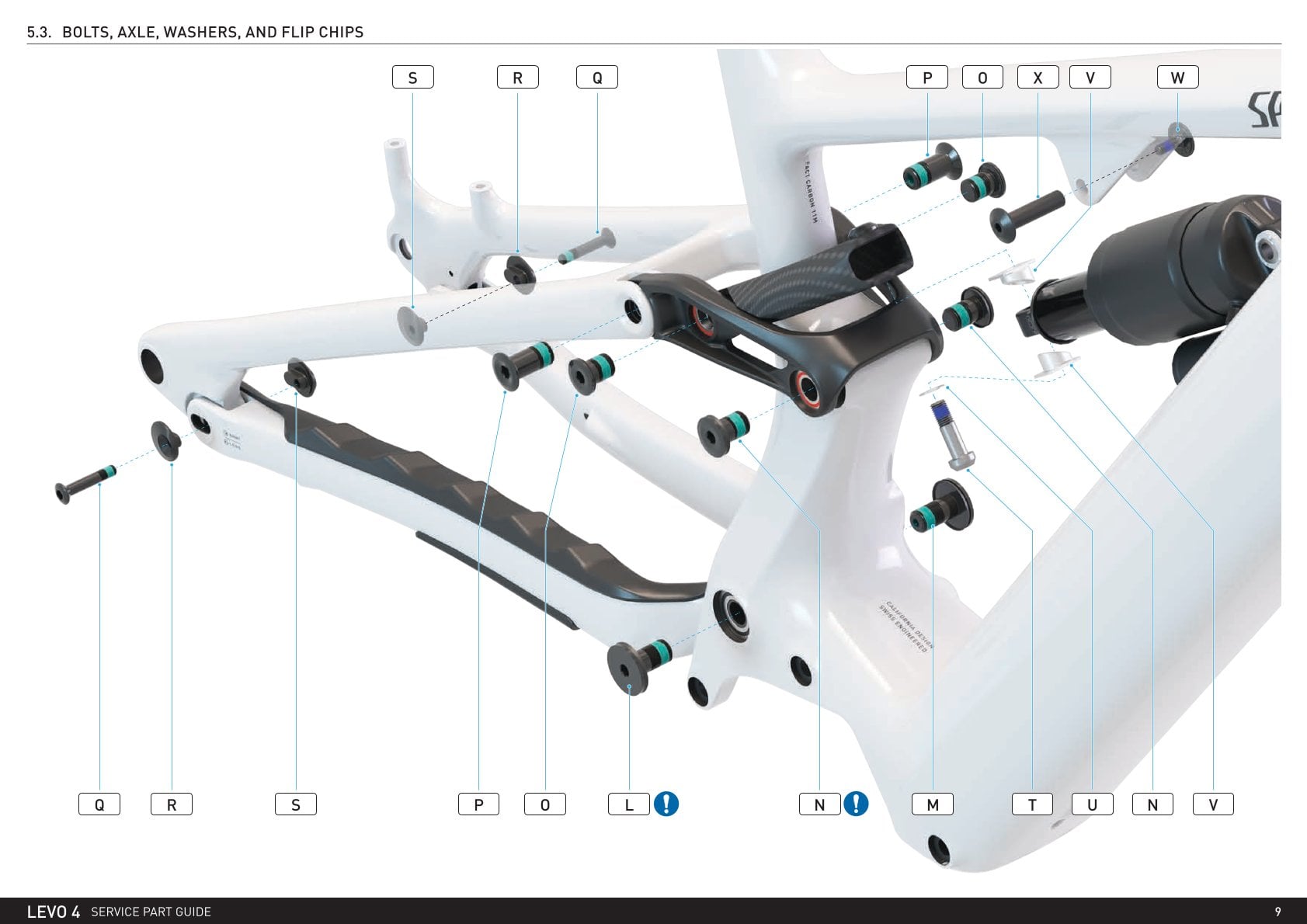Click the bottom-row N label between U and V
Screen dimensions: 1307x924
tap(1152, 804)
